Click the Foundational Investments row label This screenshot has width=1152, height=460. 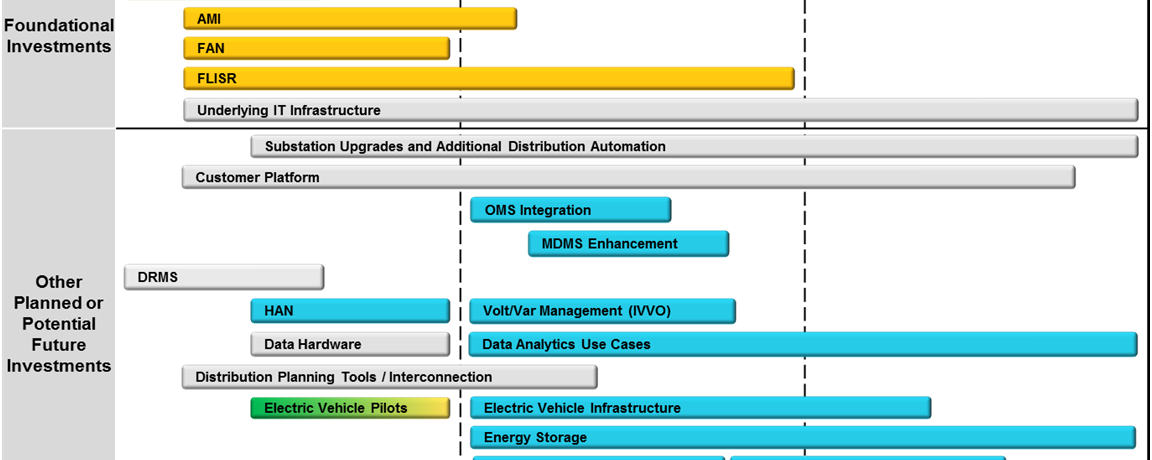pyautogui.click(x=58, y=36)
